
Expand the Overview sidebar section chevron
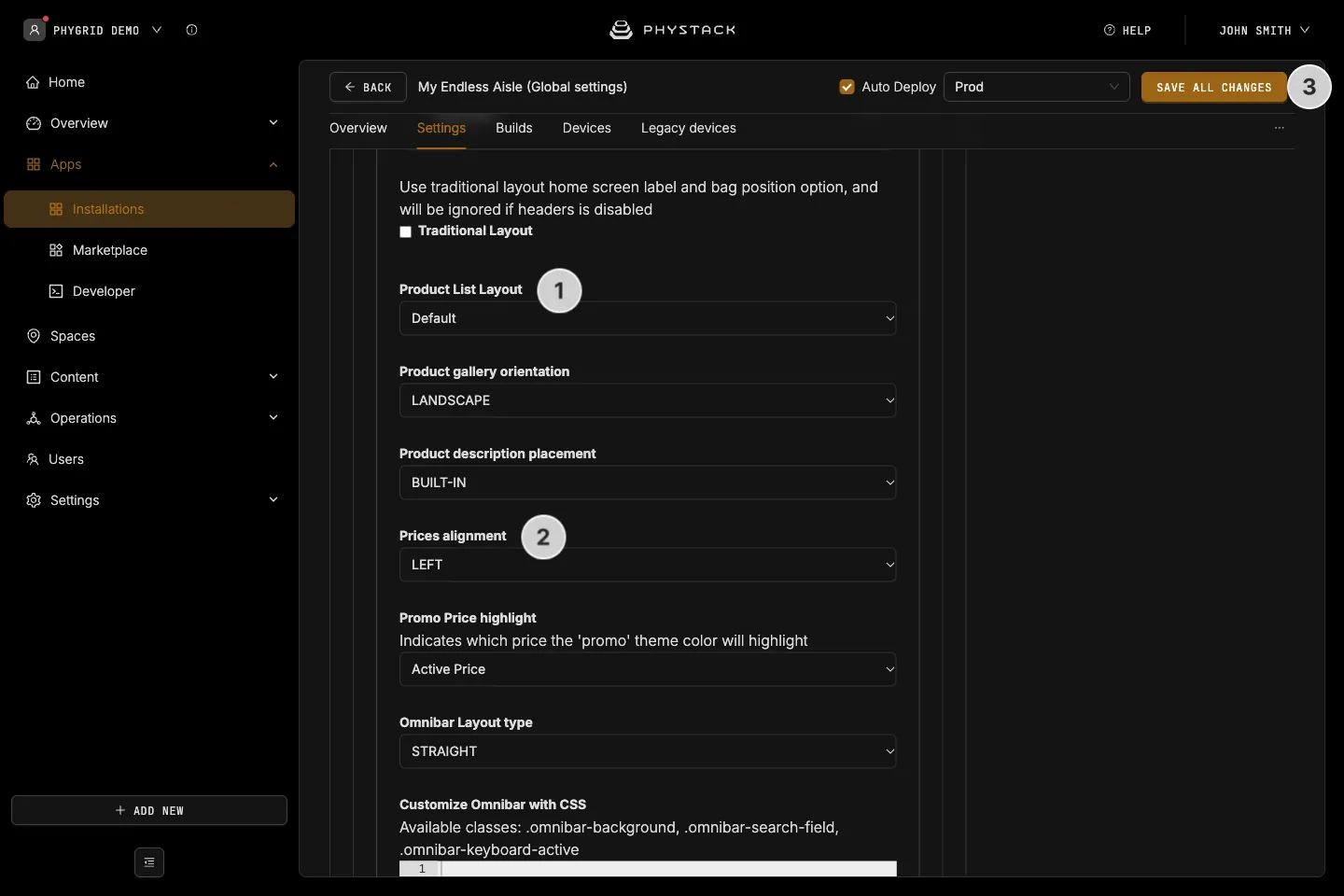[x=273, y=123]
